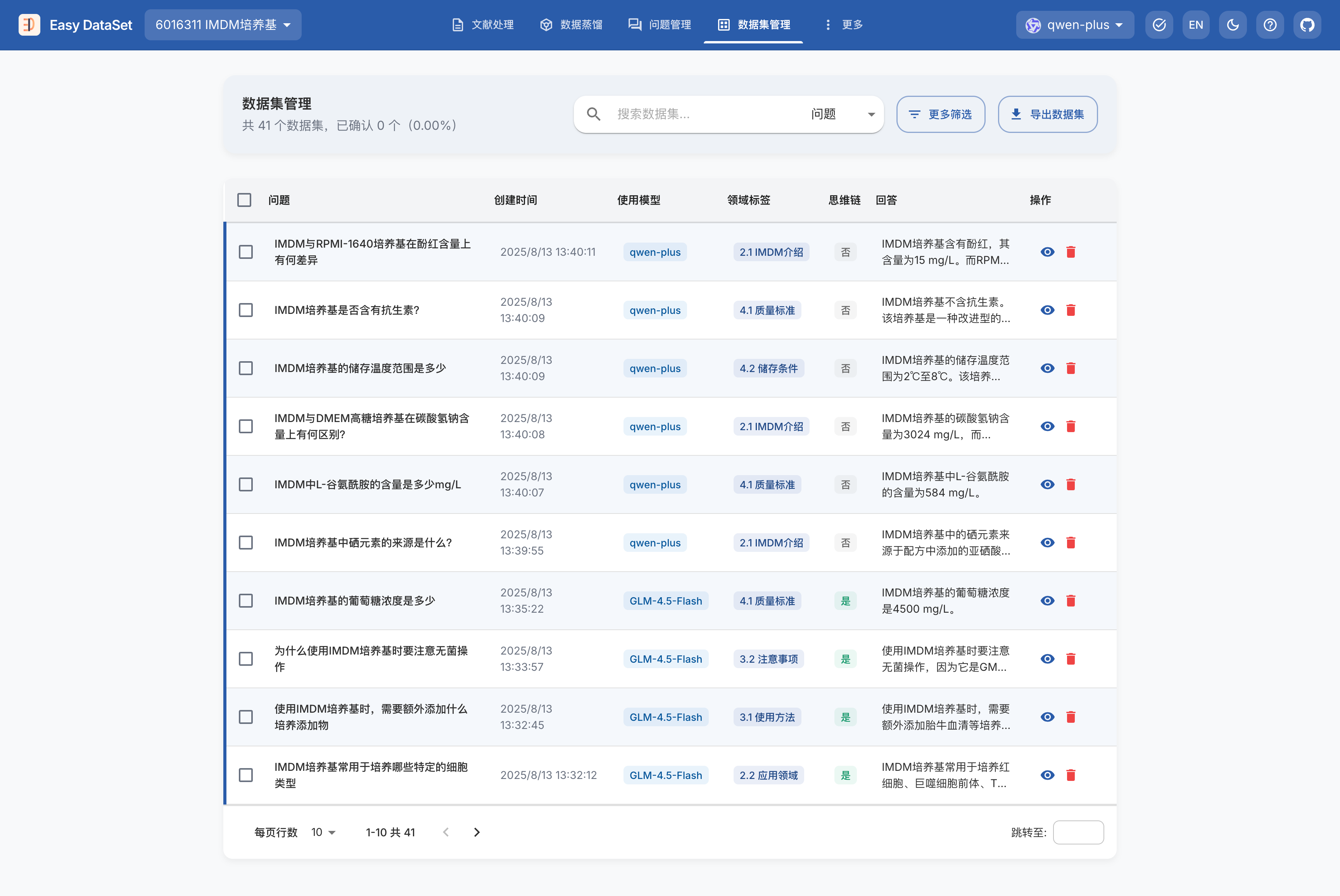View details of 是否含有抗生素 row

[x=1047, y=310]
